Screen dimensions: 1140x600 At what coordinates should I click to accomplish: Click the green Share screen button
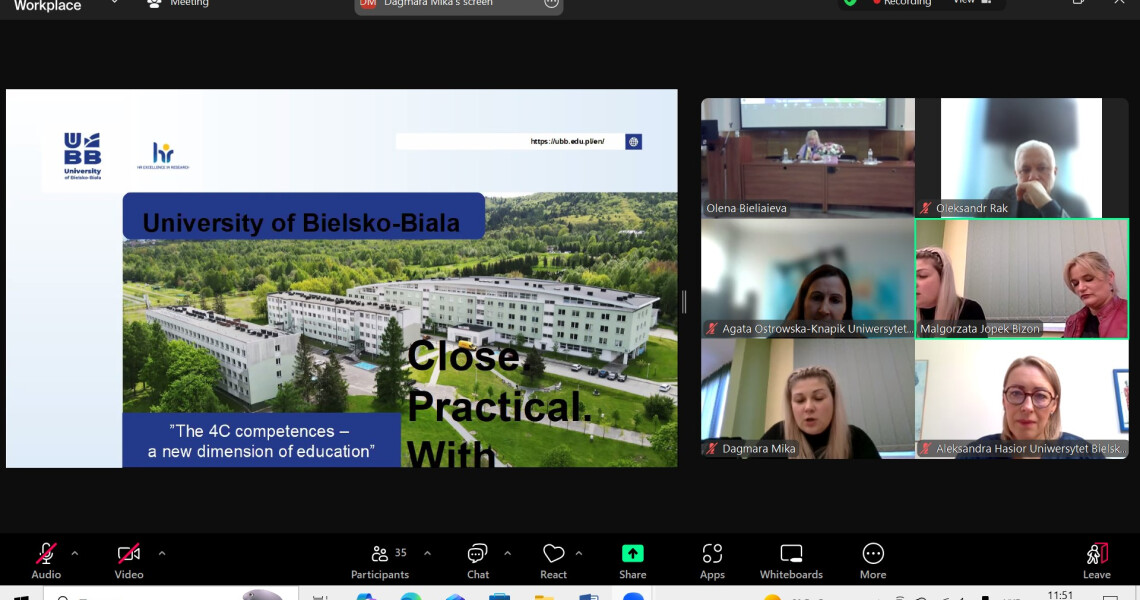[x=632, y=560]
